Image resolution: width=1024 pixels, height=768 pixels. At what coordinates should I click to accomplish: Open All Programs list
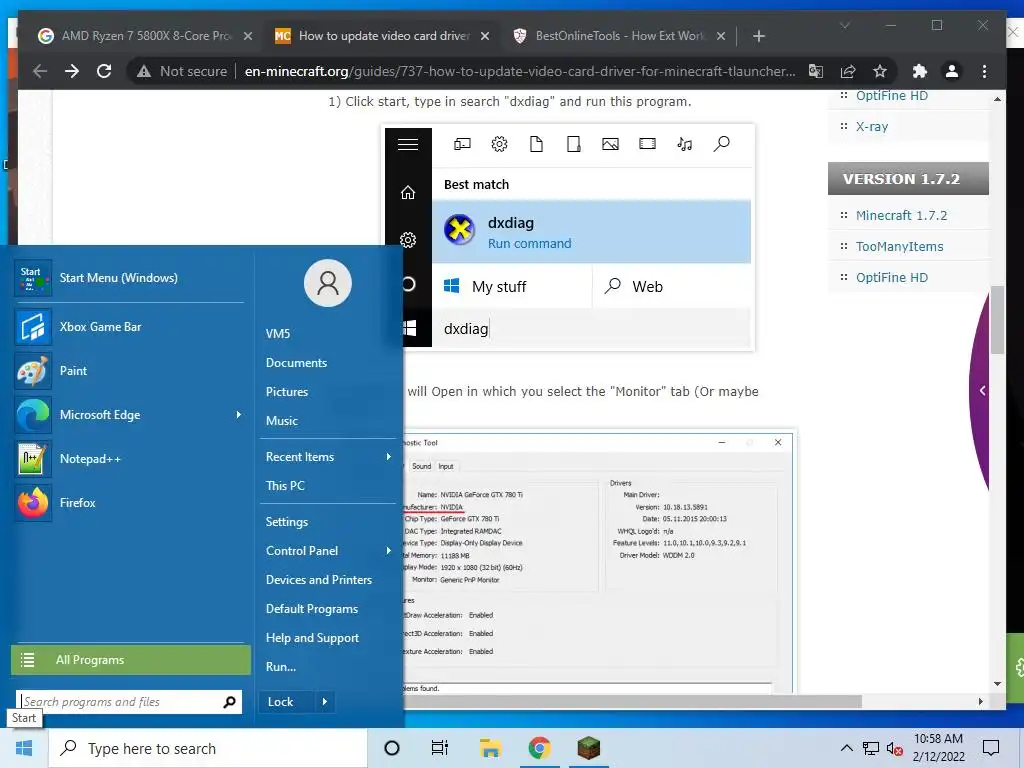(x=131, y=660)
